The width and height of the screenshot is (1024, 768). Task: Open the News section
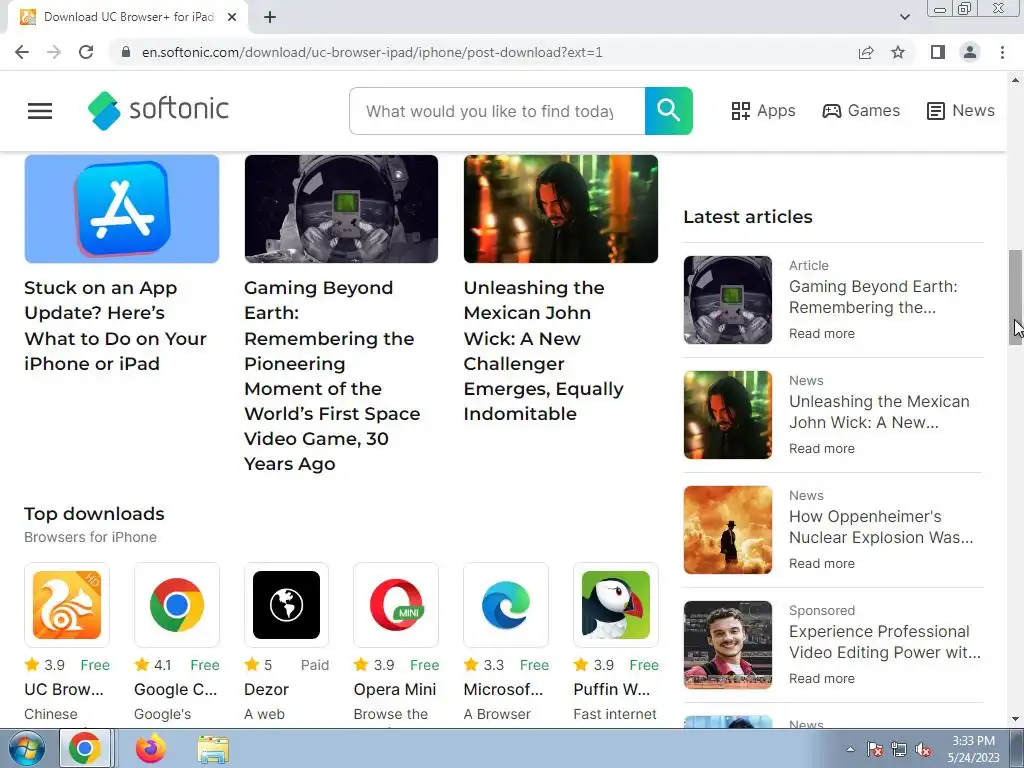(961, 110)
